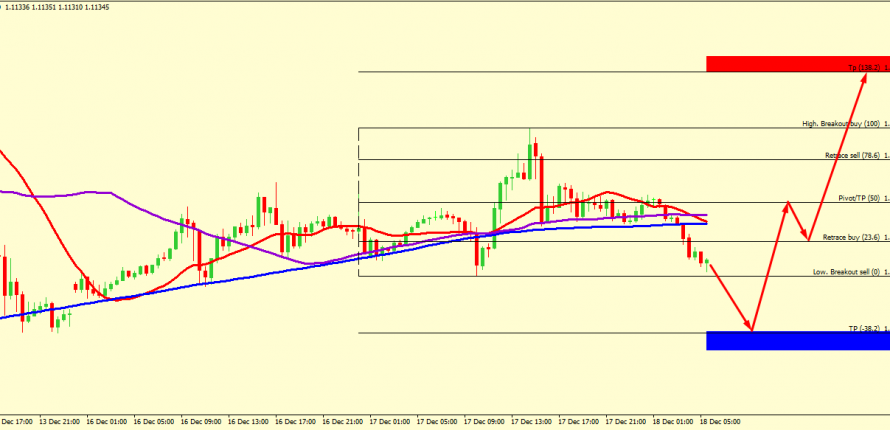Image resolution: width=890 pixels, height=430 pixels.
Task: Click the Pivot/TP (50) level label
Action: click(x=858, y=199)
